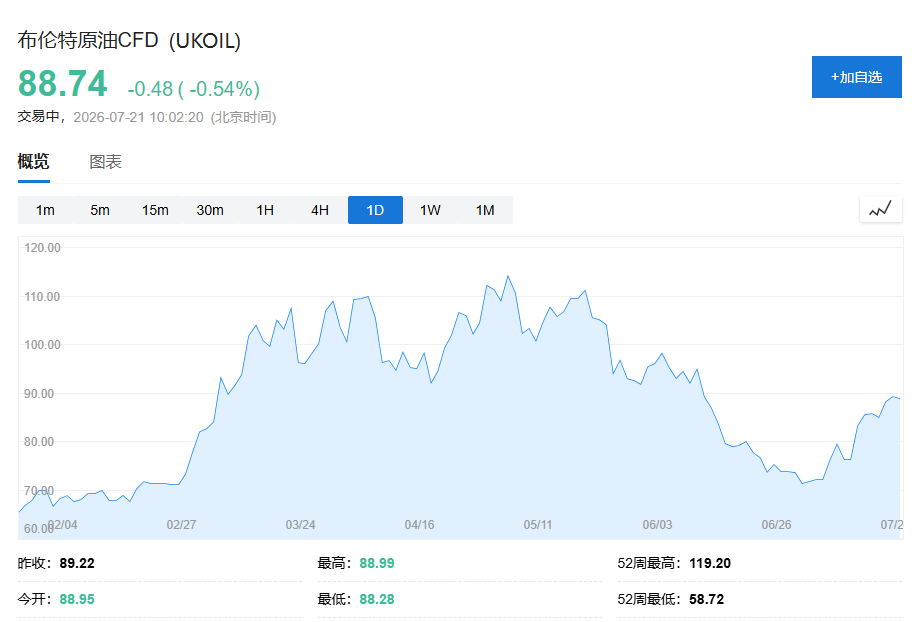The image size is (920, 622).
Task: Click the 03/24 date on chart axis
Action: [300, 525]
